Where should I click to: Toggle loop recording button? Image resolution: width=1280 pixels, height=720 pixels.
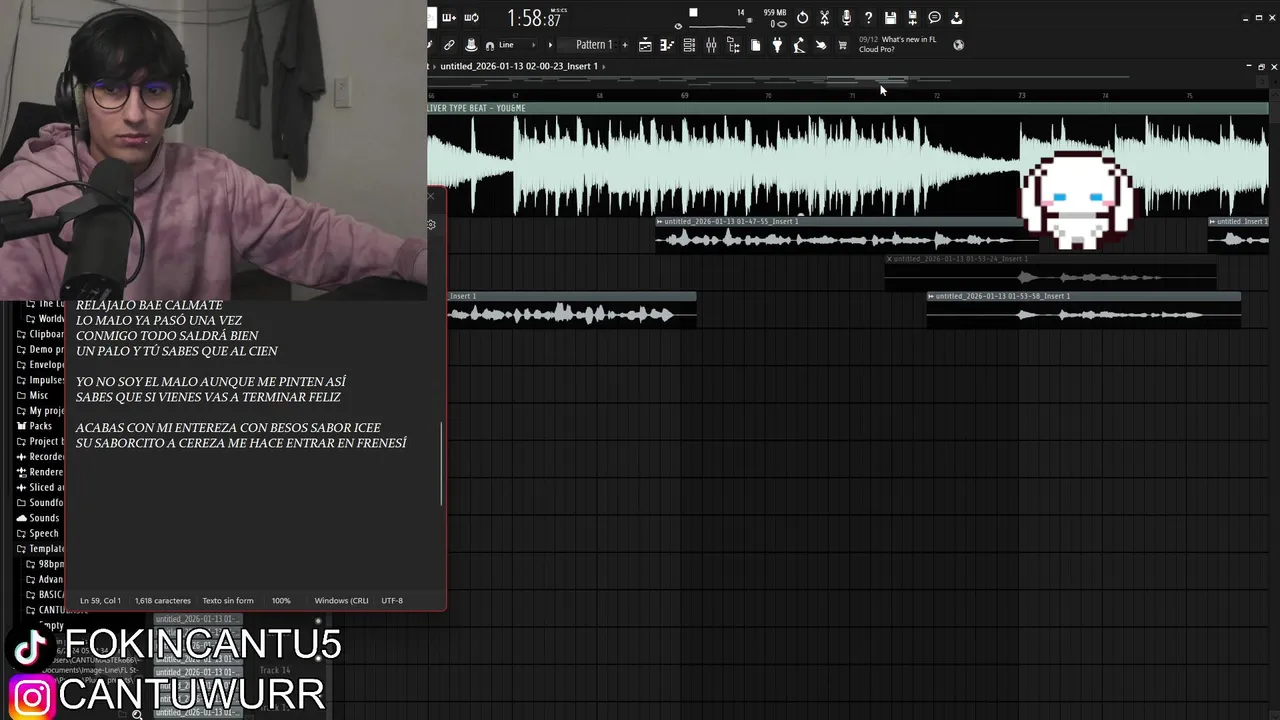[471, 17]
